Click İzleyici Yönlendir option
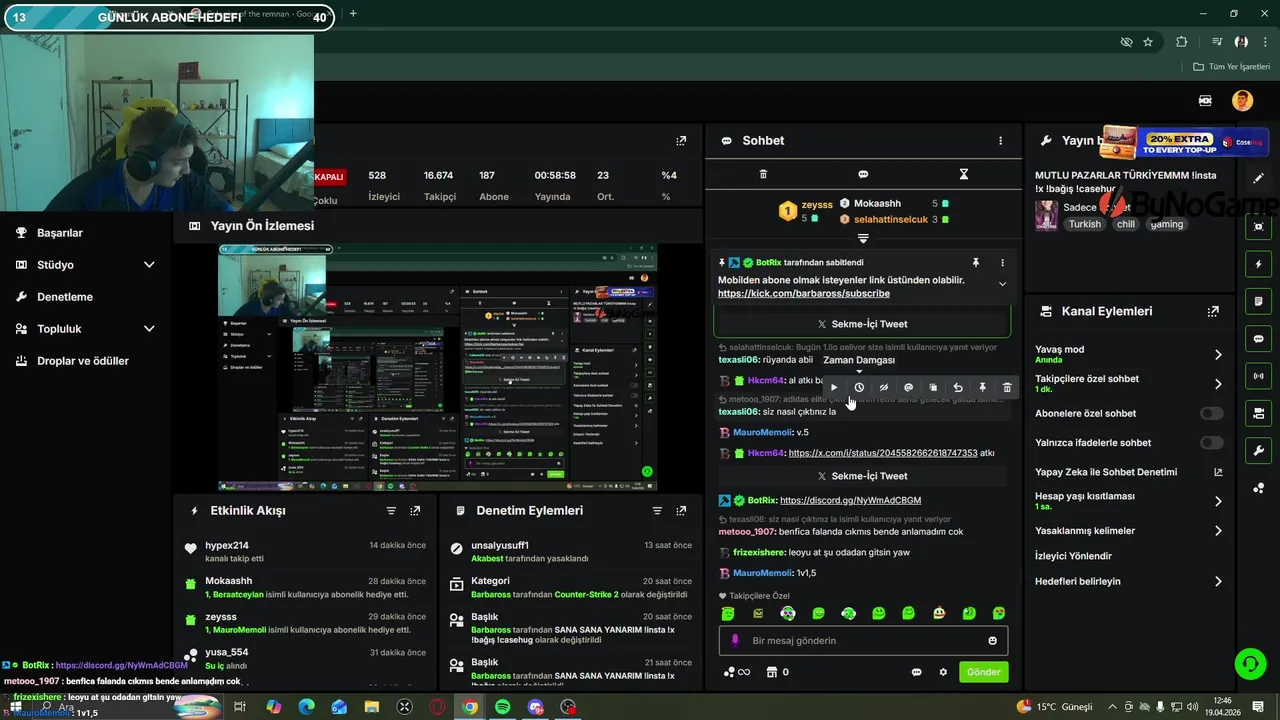The image size is (1280, 720). [x=1073, y=556]
